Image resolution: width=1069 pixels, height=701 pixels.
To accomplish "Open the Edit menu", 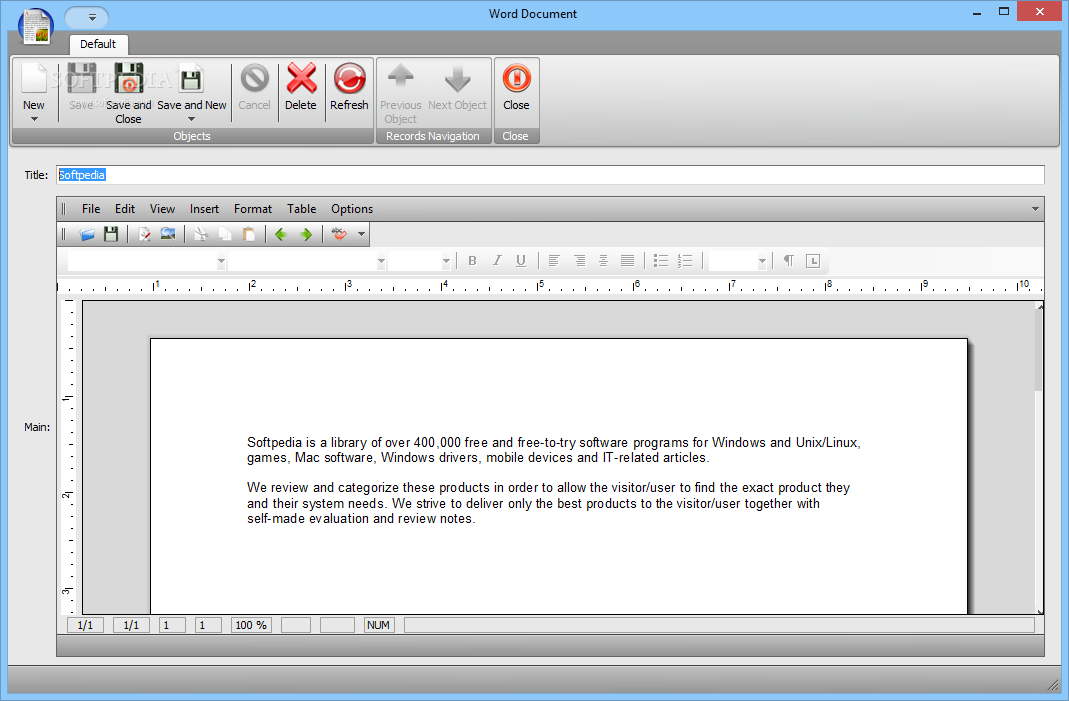I will [125, 209].
